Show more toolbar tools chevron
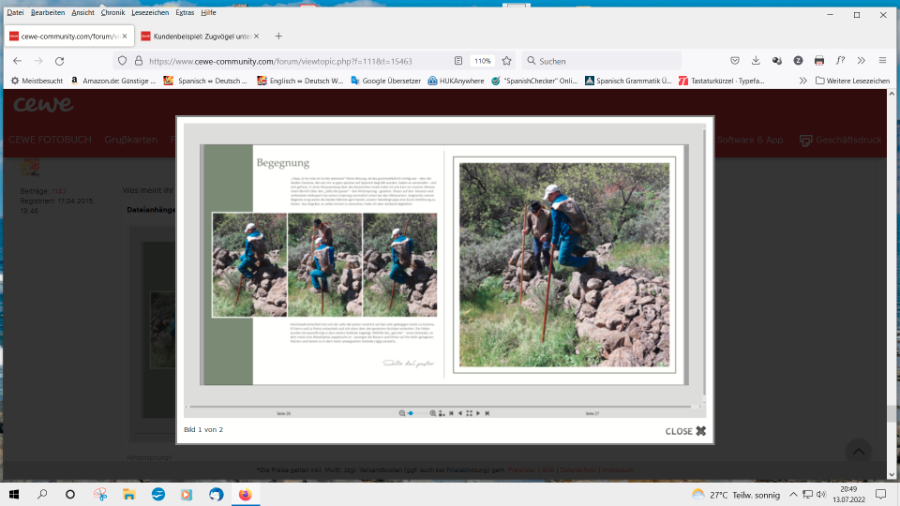Viewport: 900px width, 506px height. 862,61
